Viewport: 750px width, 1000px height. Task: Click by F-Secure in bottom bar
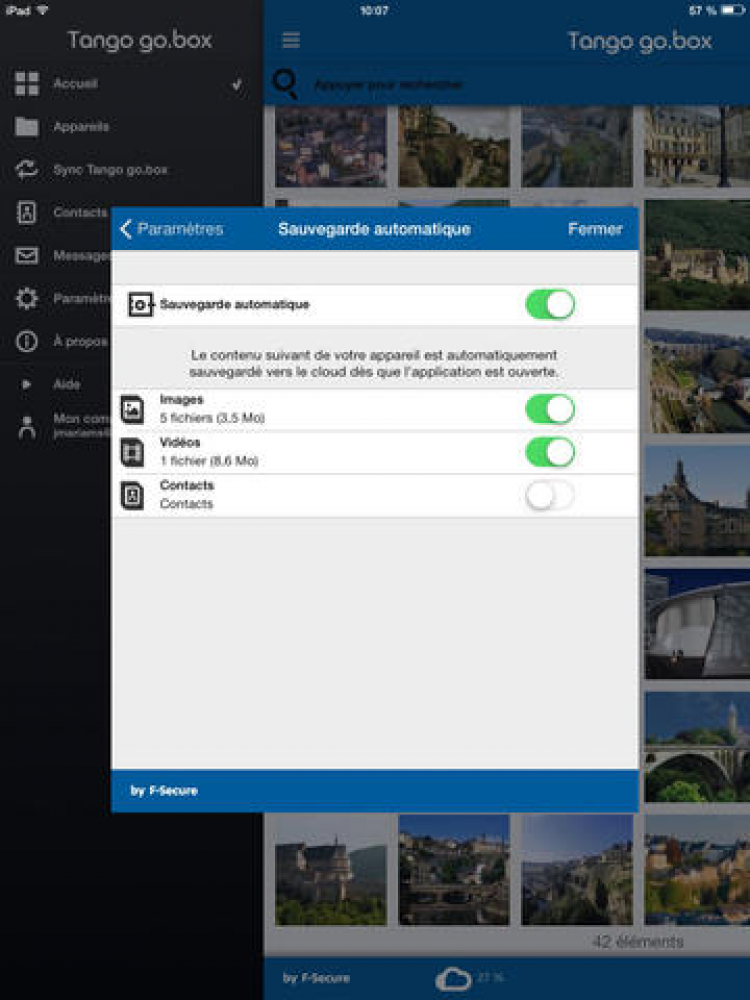point(316,978)
